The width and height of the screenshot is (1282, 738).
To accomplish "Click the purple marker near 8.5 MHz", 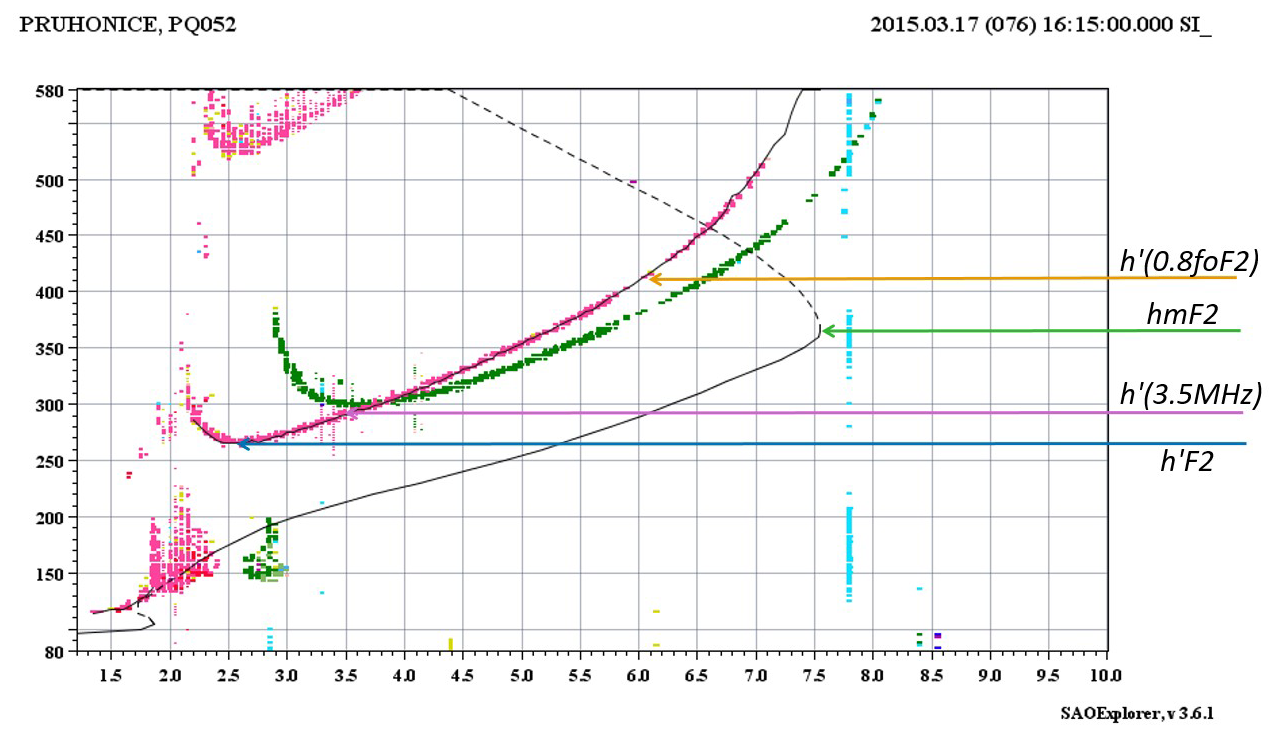I will pos(937,636).
